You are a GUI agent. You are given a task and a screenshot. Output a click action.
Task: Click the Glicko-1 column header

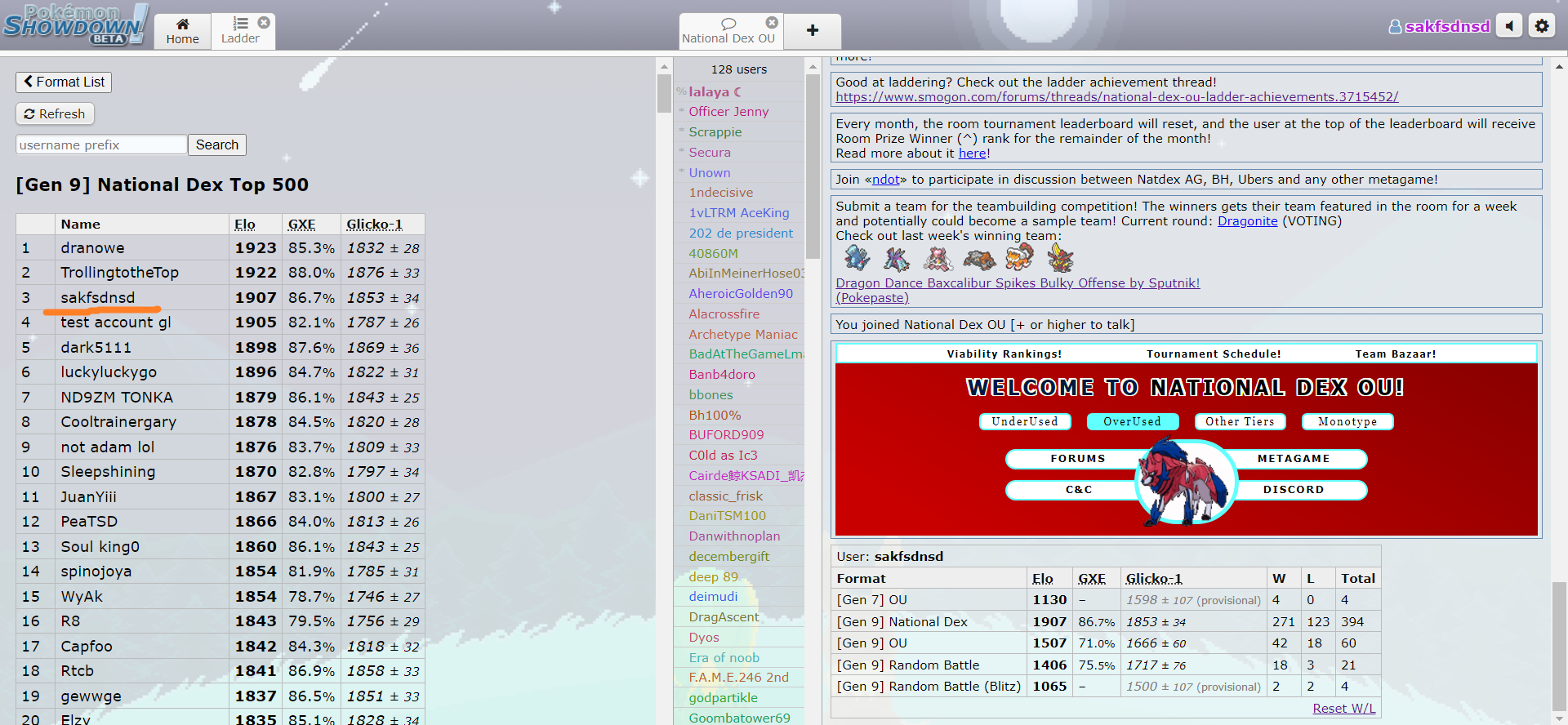pyautogui.click(x=374, y=224)
